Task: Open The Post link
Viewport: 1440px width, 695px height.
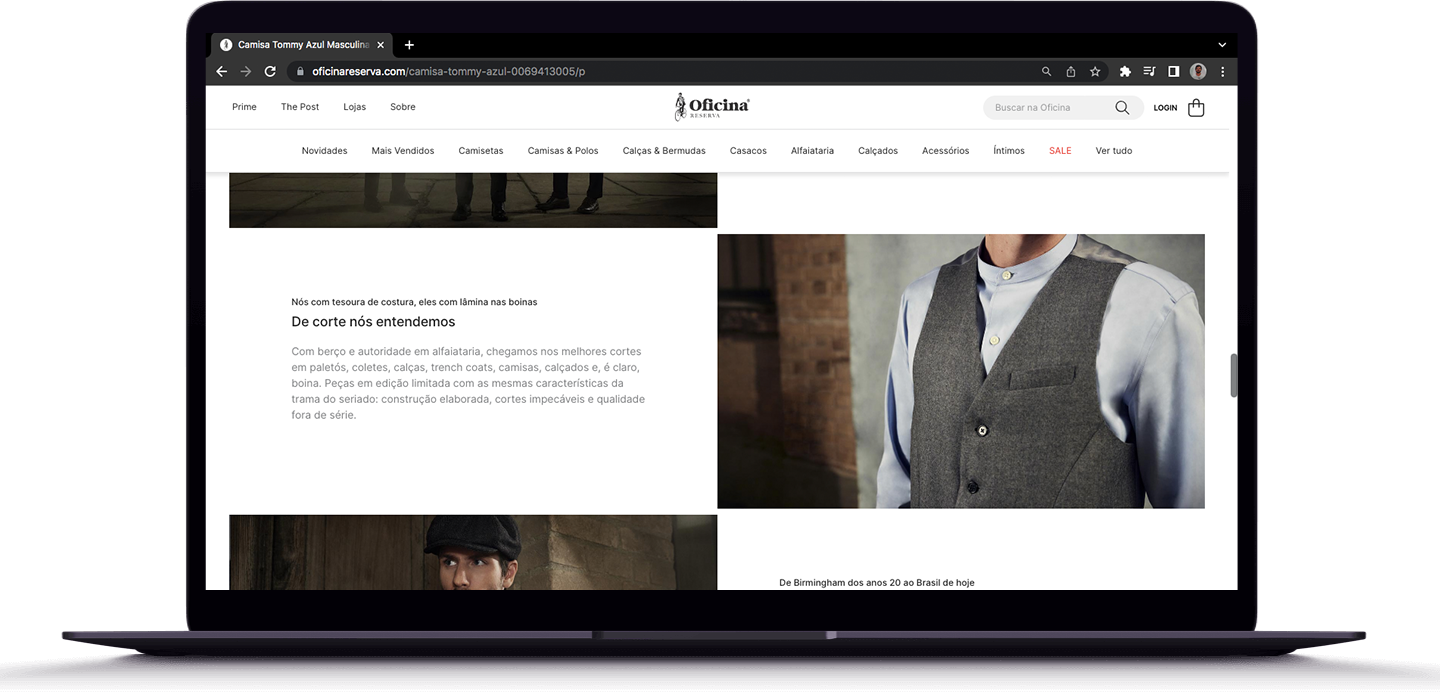Action: click(x=300, y=107)
